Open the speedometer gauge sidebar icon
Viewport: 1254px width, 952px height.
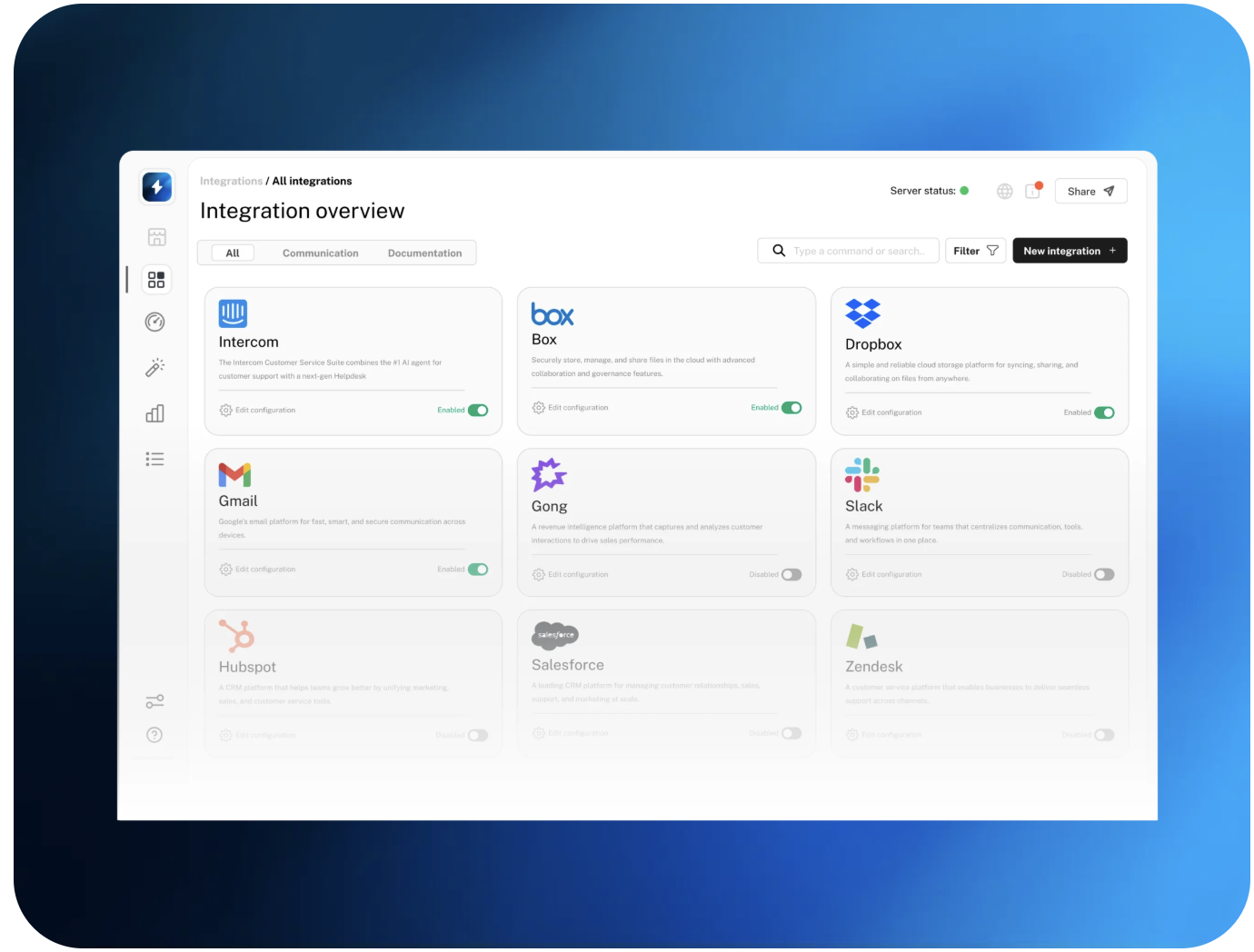point(155,322)
